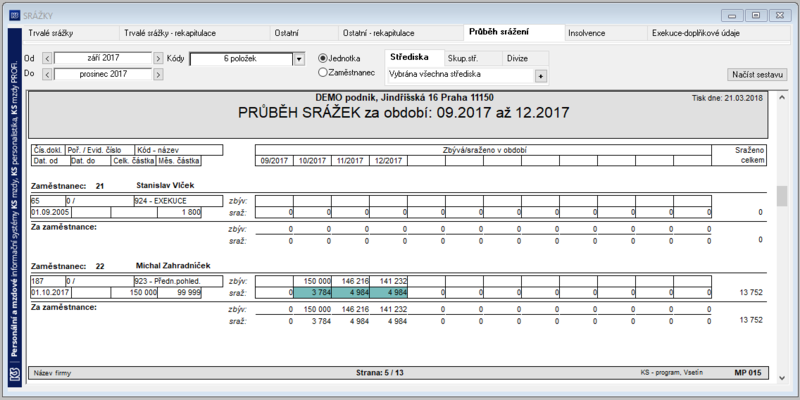Click the Kódy combo box showing 6 položek
The image size is (800, 400).
[x=242, y=59]
